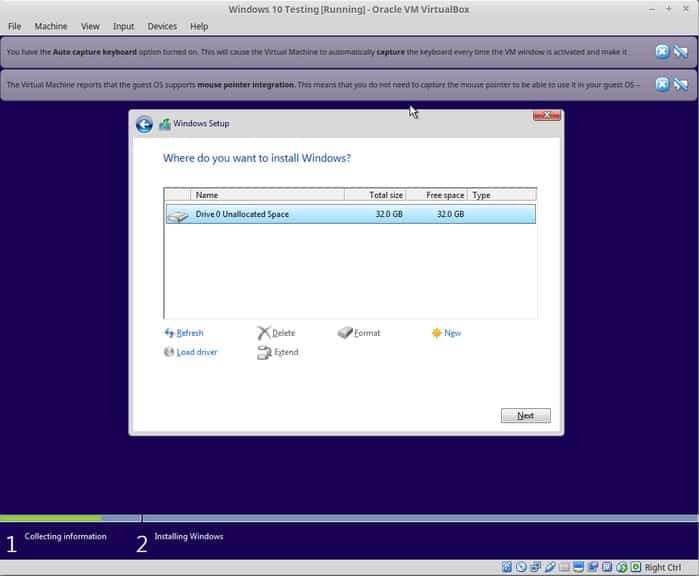Screen dimensions: 699x576
Task: Click the 32.0 GB free space value
Action: click(450, 214)
